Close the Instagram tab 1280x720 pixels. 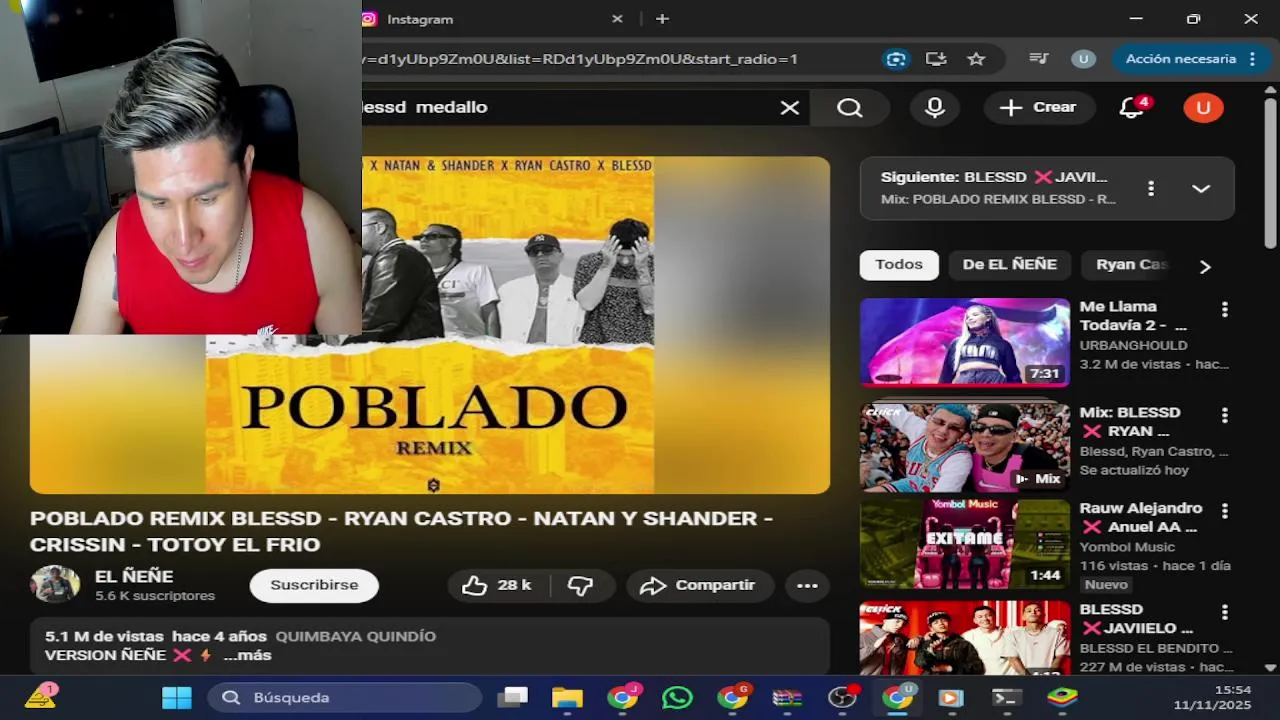click(617, 19)
